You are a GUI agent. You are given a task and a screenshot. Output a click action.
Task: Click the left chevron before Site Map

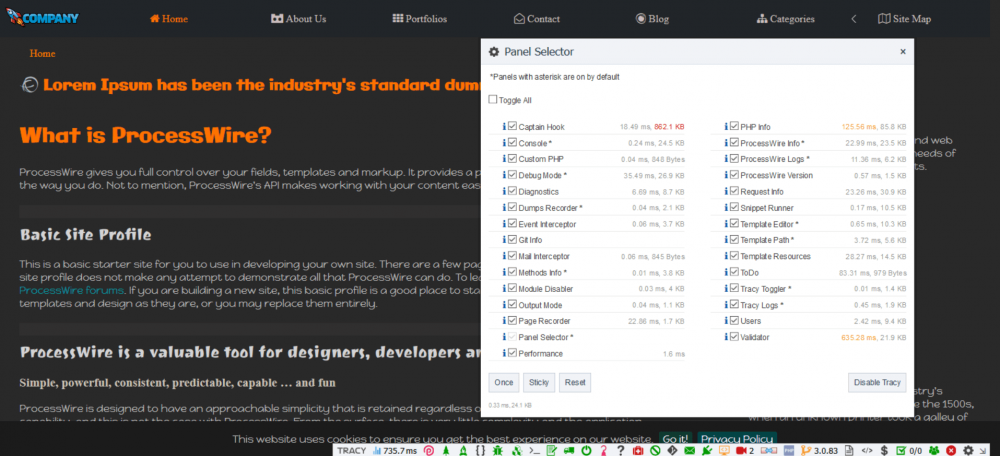coord(853,18)
